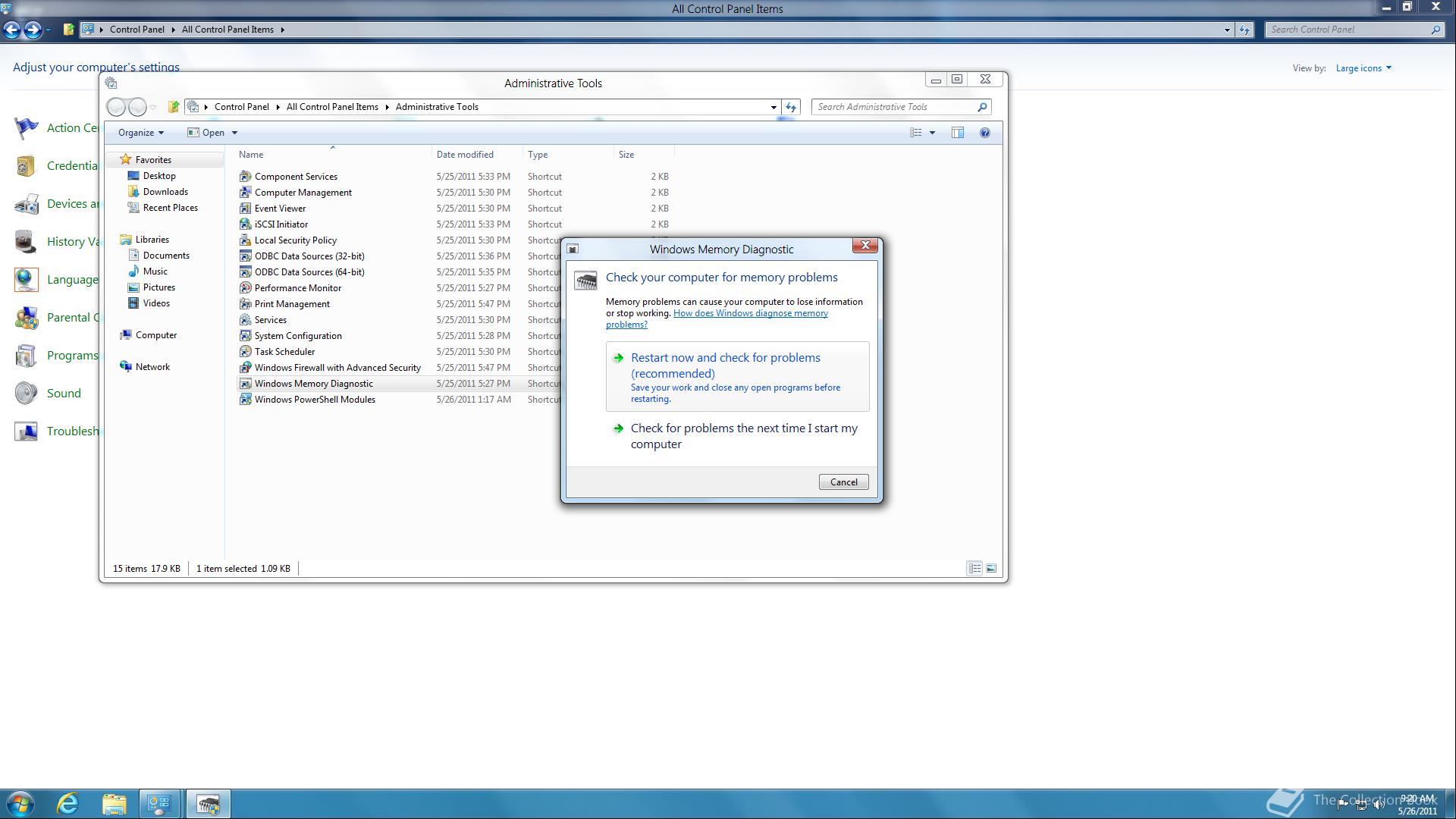Switch to large icons view in status bar
This screenshot has width=1456, height=819.
click(x=991, y=568)
